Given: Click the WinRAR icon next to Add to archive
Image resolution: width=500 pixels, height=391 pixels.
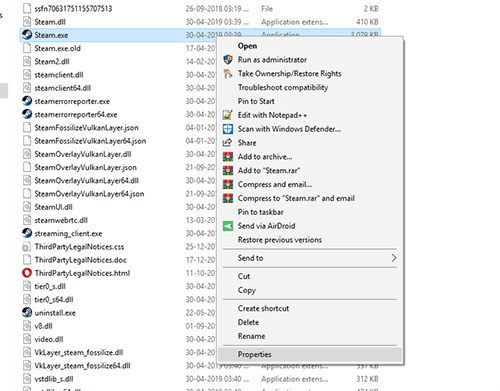Looking at the screenshot, I should click(228, 157).
